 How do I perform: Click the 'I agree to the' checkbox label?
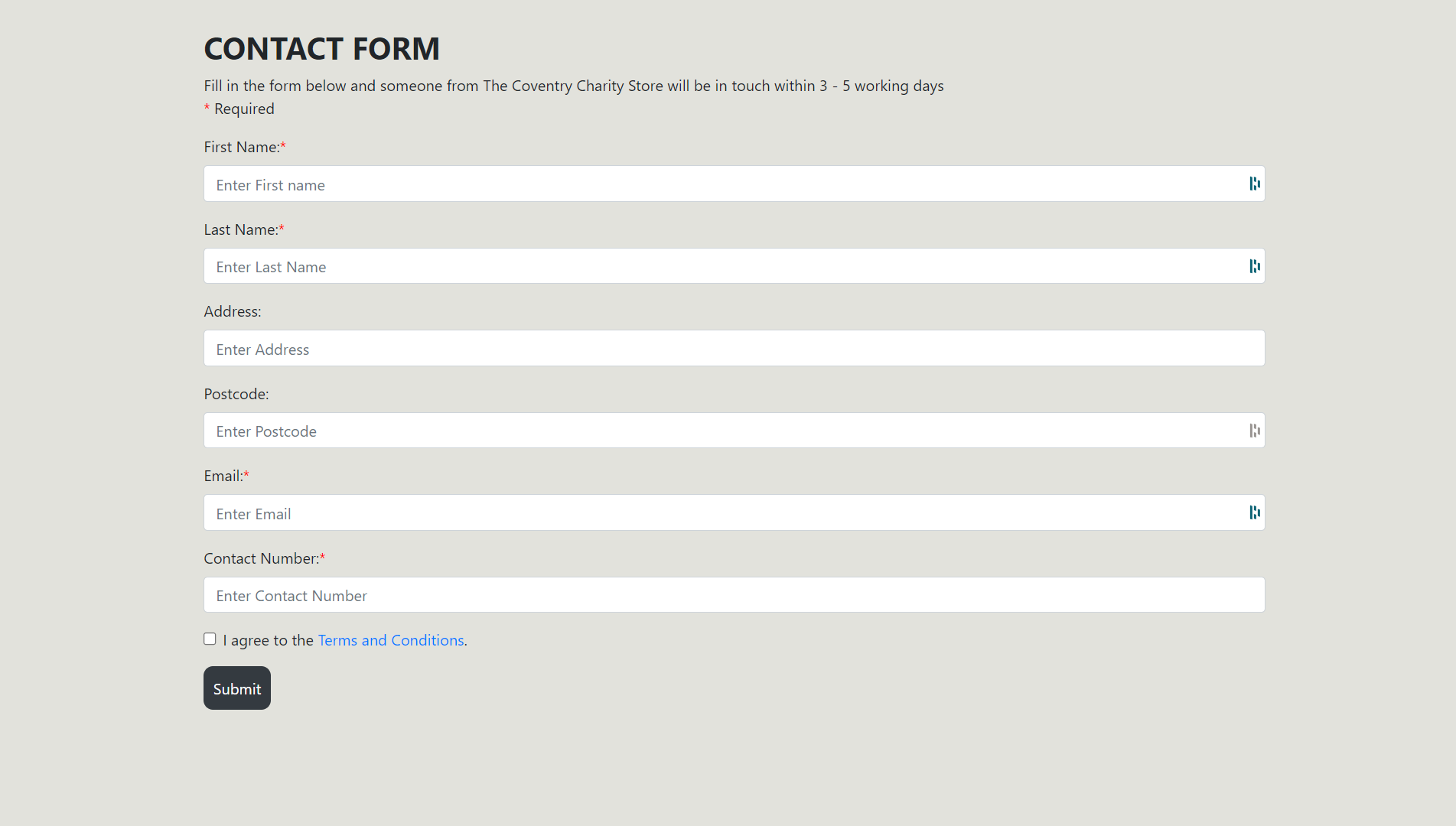(x=269, y=640)
